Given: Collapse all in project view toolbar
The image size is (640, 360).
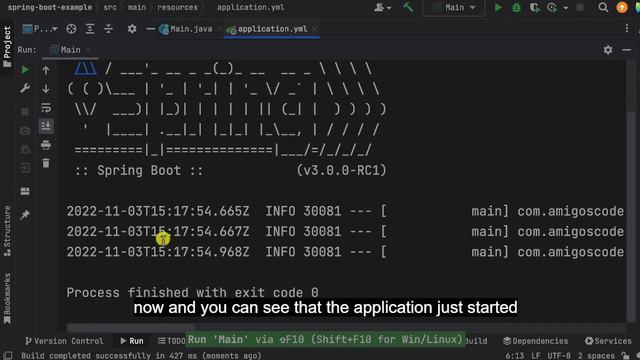Looking at the screenshot, I should coord(109,29).
